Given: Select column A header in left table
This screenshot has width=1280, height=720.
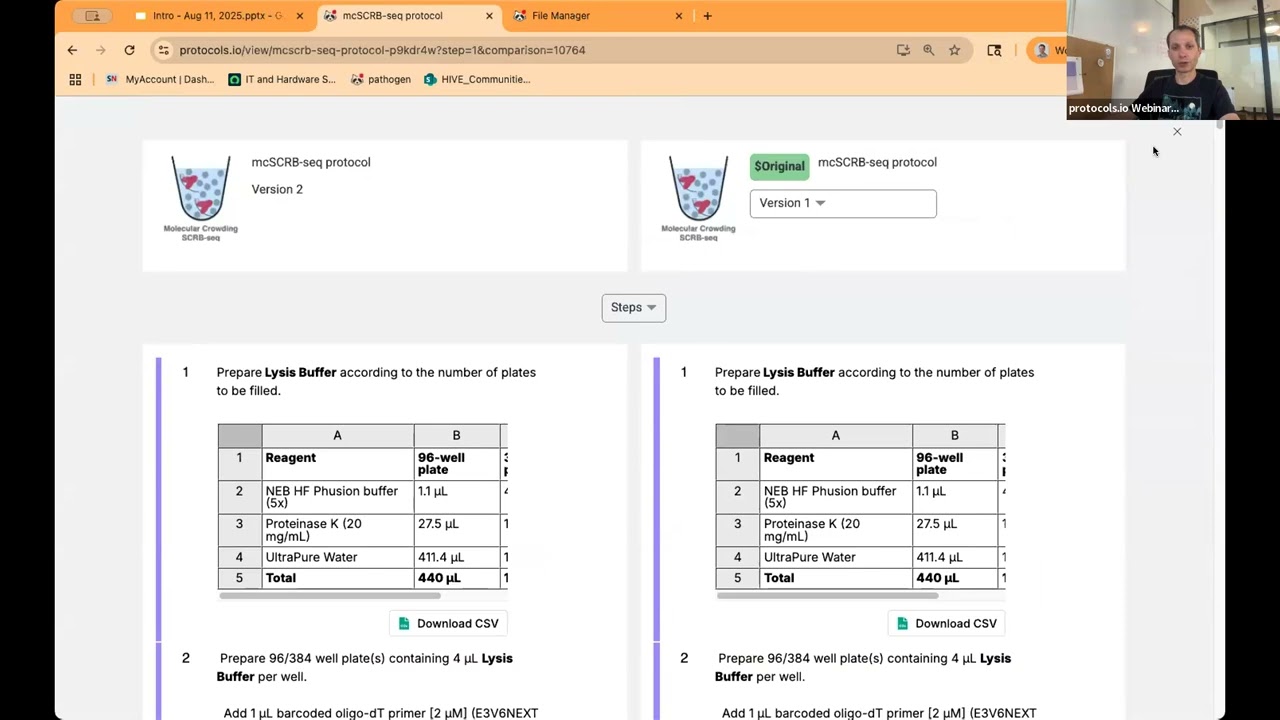Looking at the screenshot, I should 337,436.
